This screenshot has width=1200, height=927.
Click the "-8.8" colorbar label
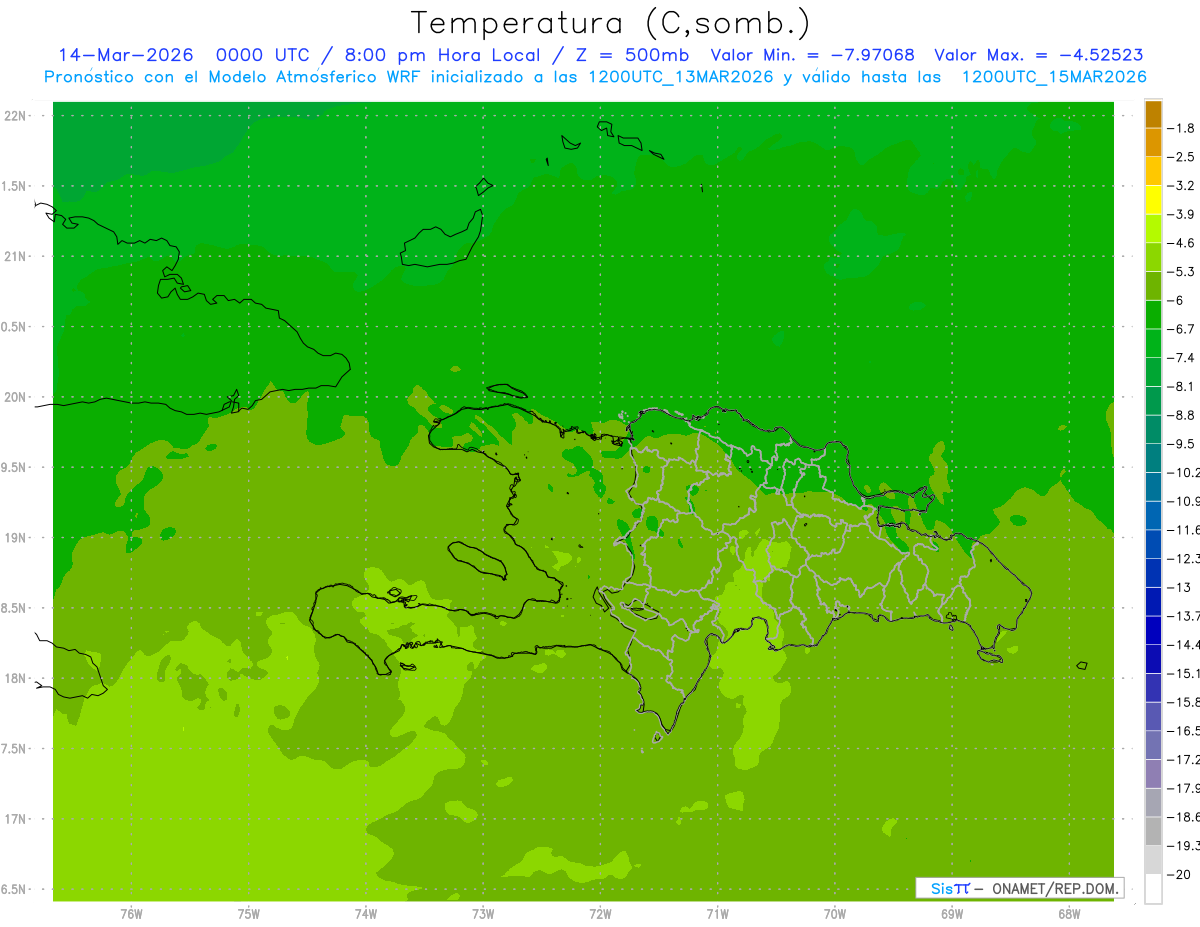pyautogui.click(x=1183, y=415)
